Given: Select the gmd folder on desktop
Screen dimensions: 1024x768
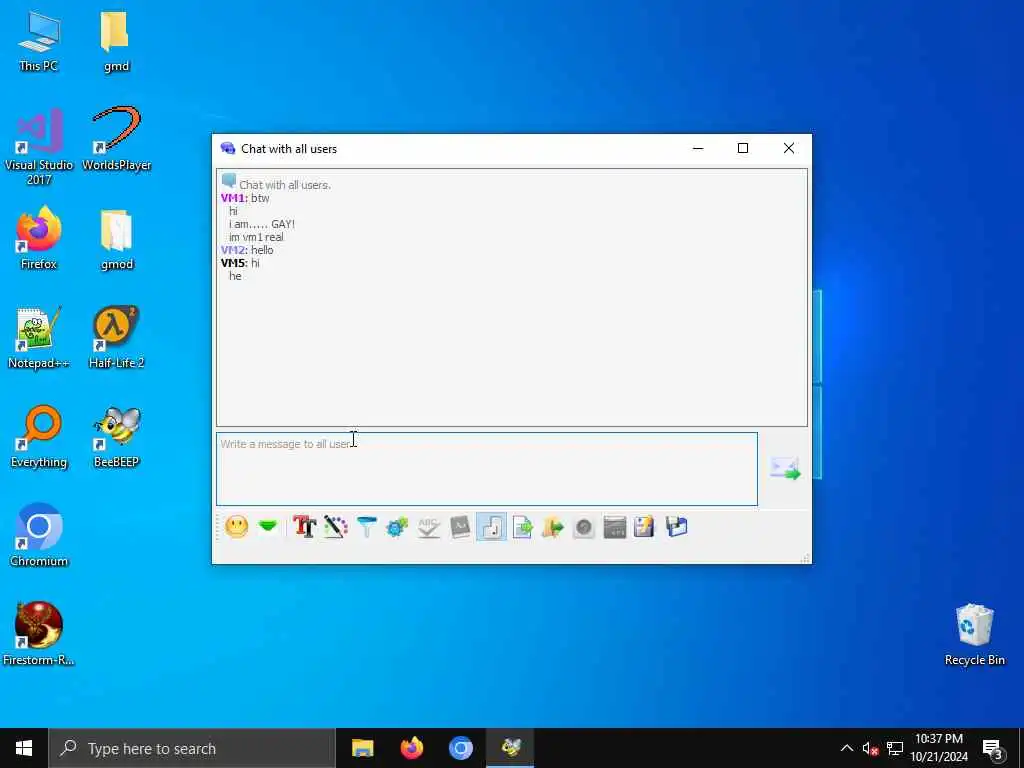Looking at the screenshot, I should [x=116, y=40].
